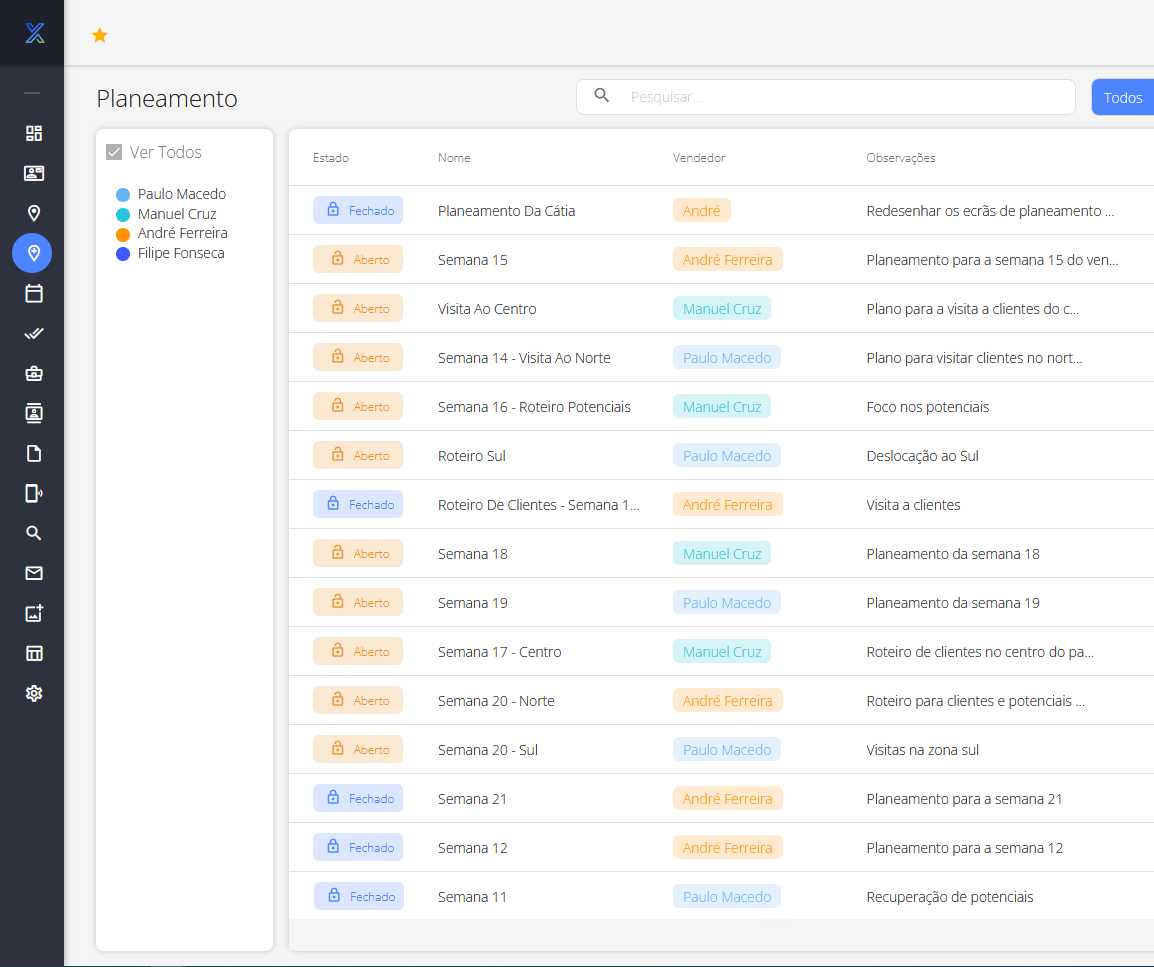Click the Manuel Cruz tag on Semana 18
The width and height of the screenshot is (1154, 967).
[722, 554]
